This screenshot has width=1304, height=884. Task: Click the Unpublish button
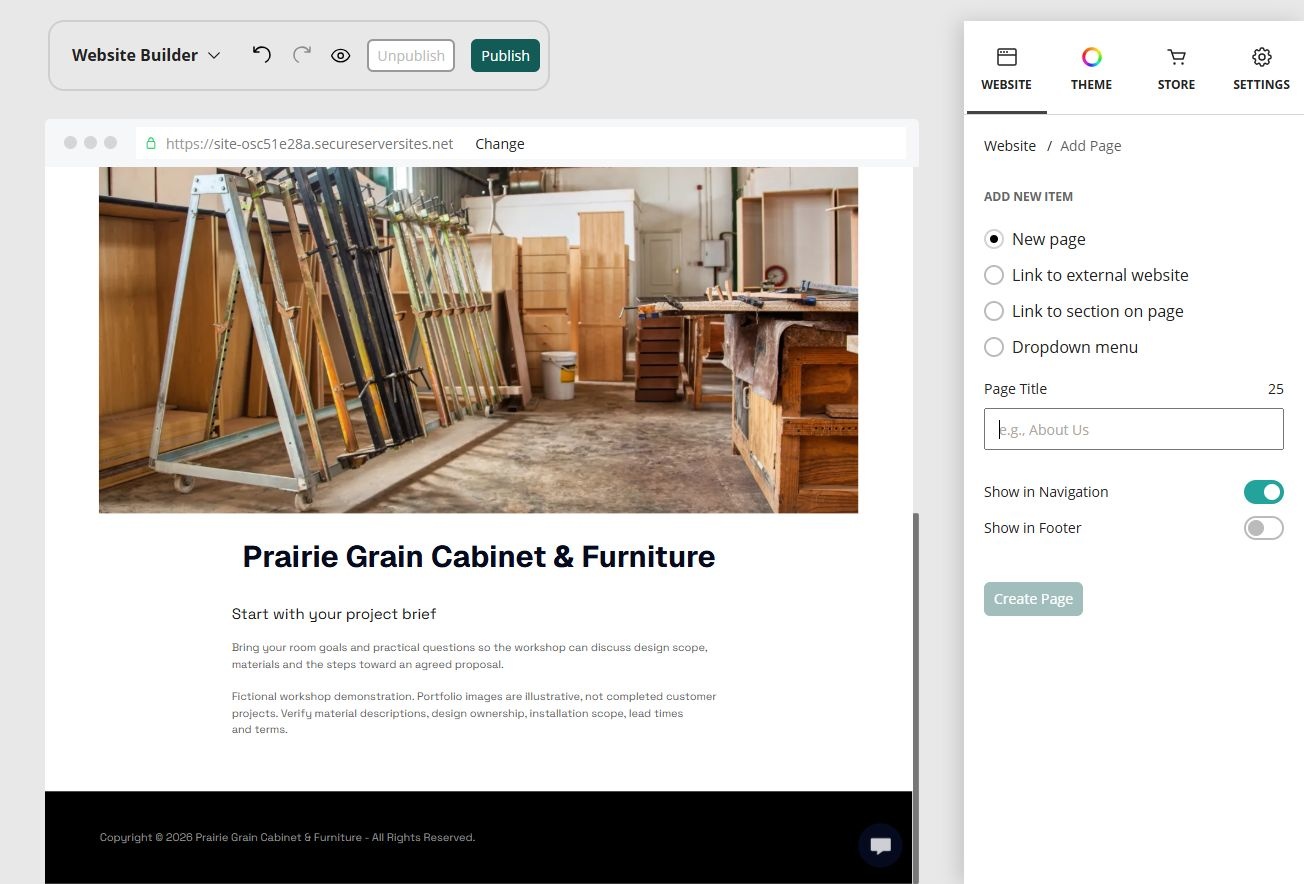pyautogui.click(x=411, y=56)
